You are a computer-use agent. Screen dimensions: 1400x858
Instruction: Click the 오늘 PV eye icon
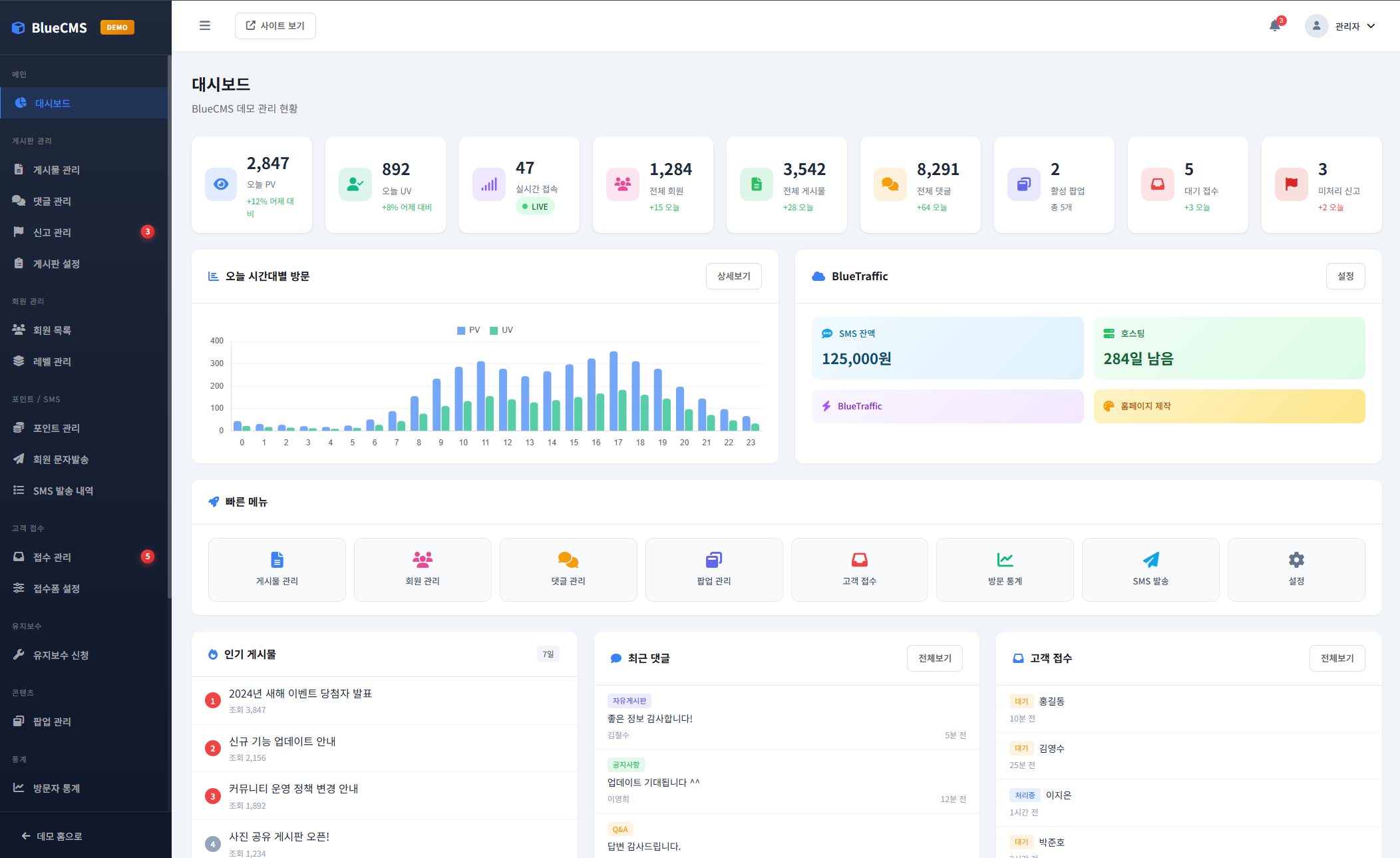221,184
